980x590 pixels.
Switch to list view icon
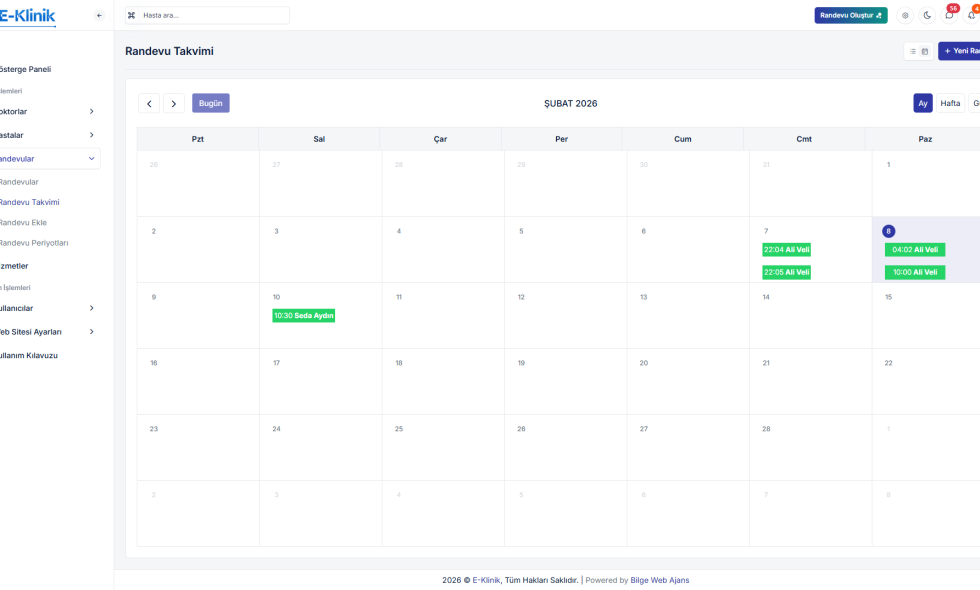(913, 51)
